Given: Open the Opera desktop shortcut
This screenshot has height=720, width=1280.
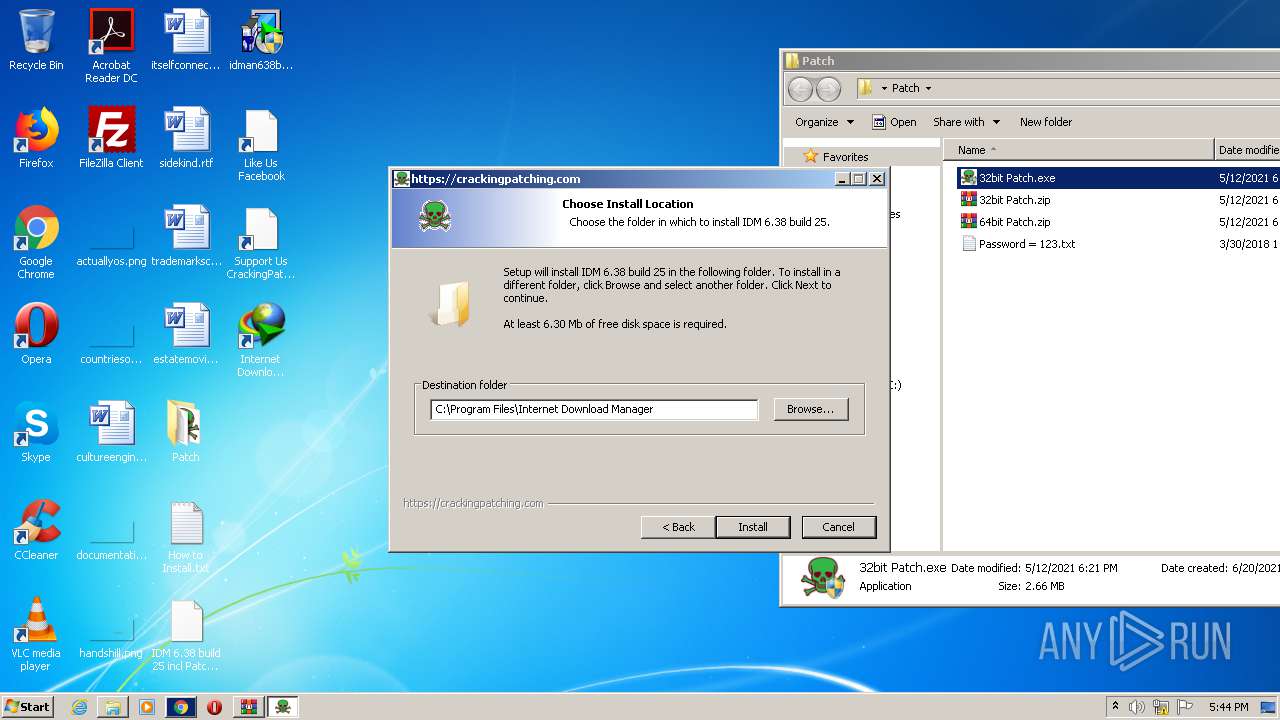Looking at the screenshot, I should [36, 334].
